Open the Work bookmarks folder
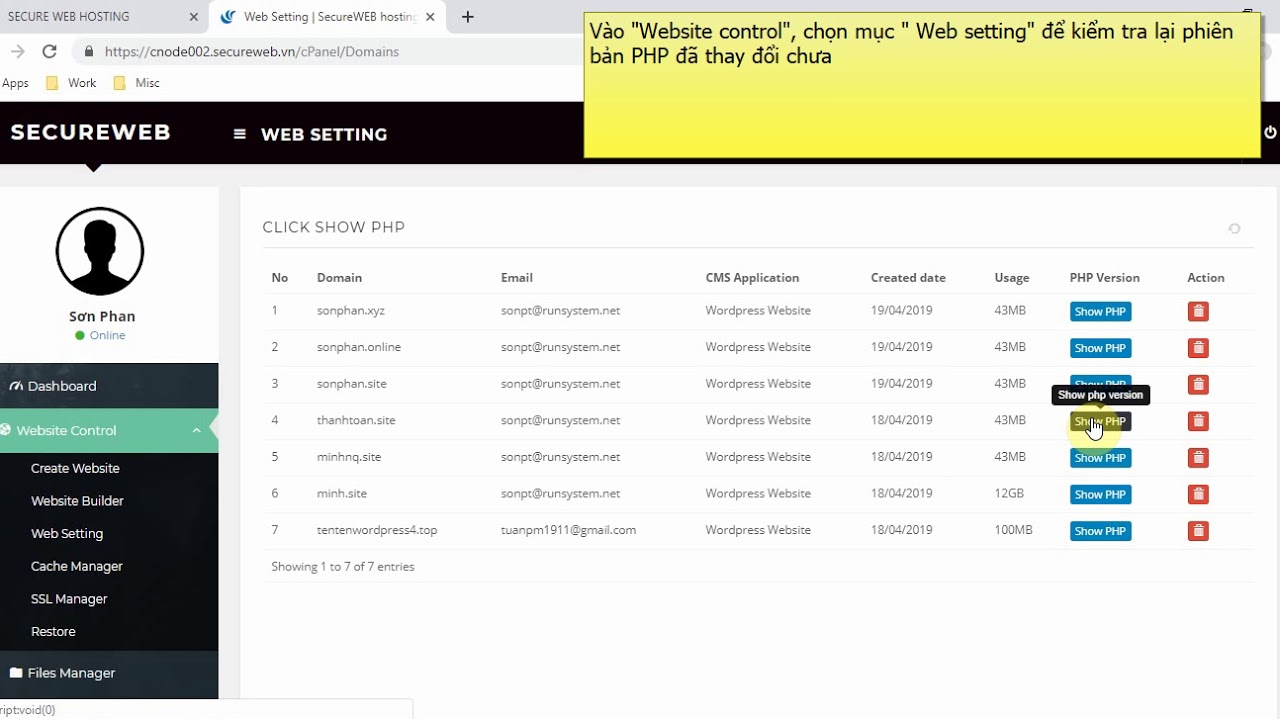 71,83
